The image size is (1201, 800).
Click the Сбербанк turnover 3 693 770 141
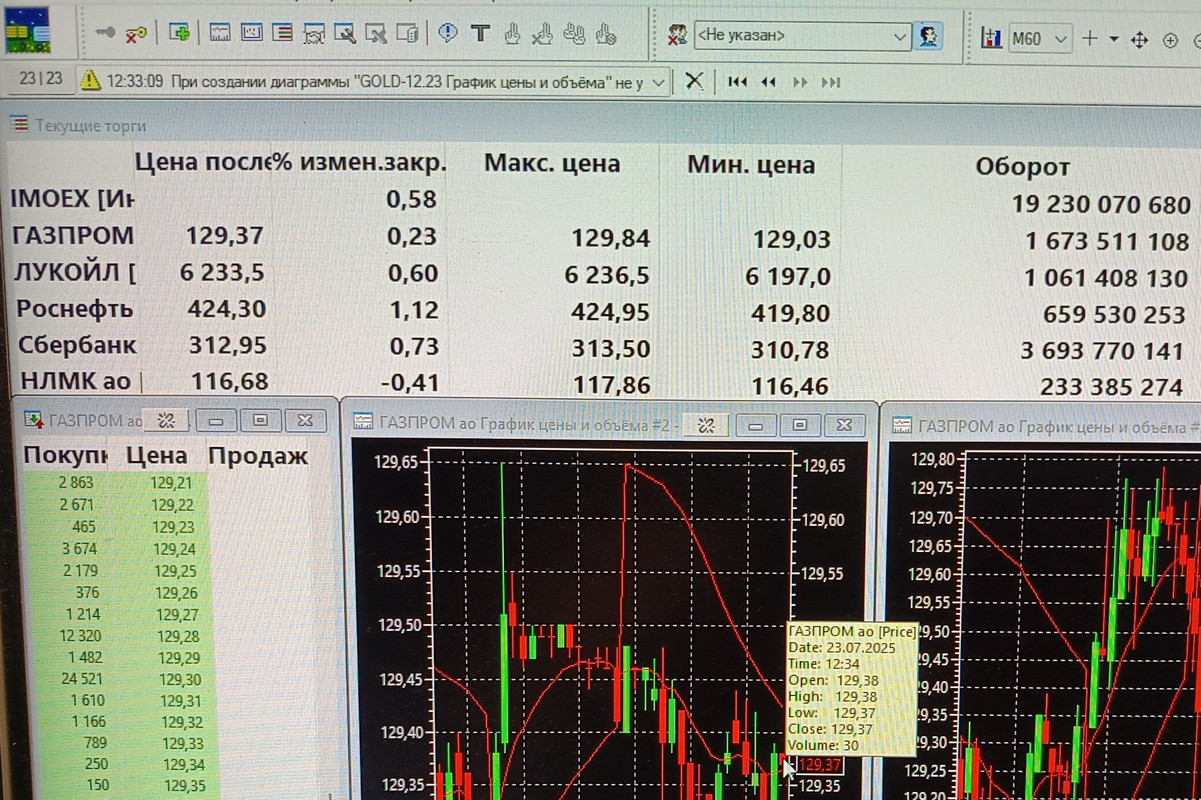[x=1104, y=351]
